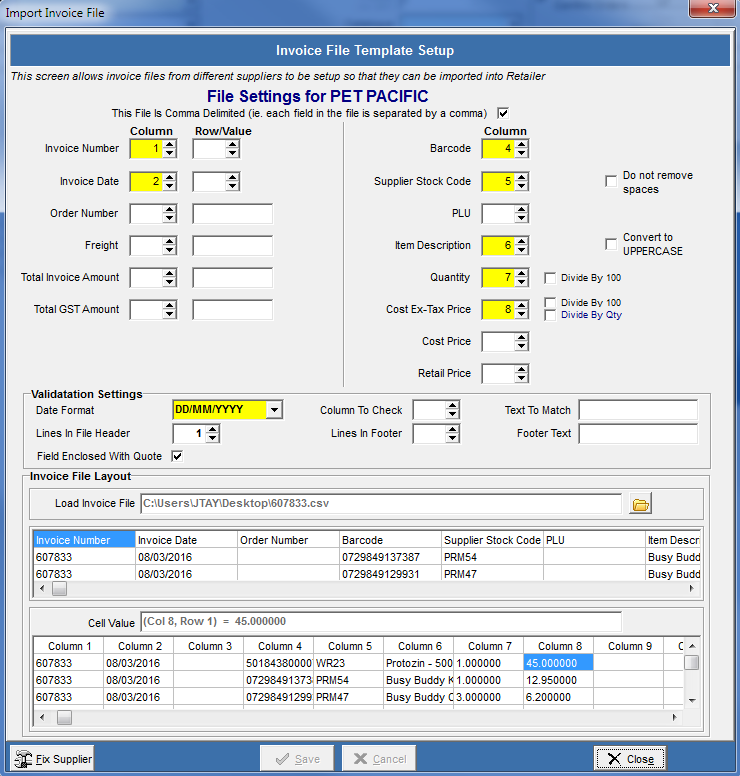The width and height of the screenshot is (740, 776).
Task: Select the Column 8 header
Action: click(558, 646)
